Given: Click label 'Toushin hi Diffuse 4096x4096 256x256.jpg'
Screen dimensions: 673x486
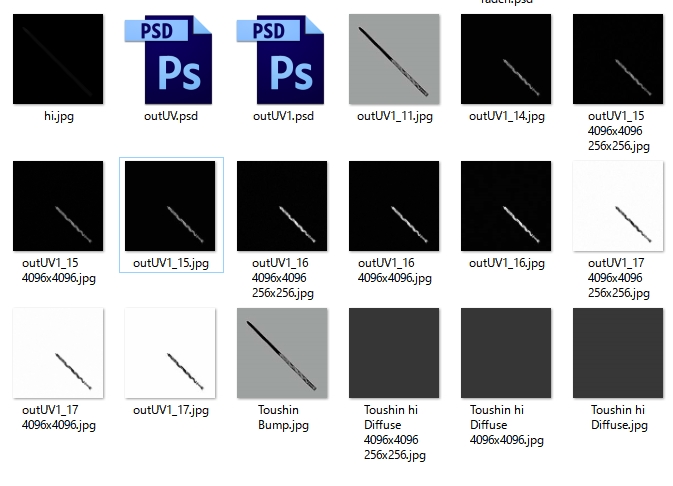Looking at the screenshot, I should (395, 433).
